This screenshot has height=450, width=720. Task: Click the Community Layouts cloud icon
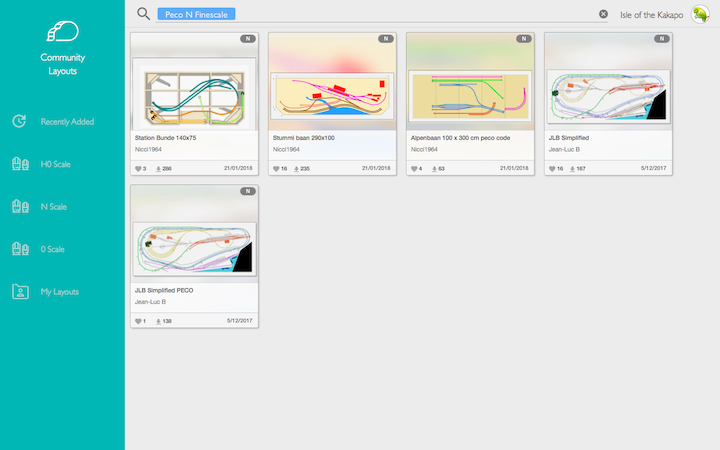click(62, 32)
